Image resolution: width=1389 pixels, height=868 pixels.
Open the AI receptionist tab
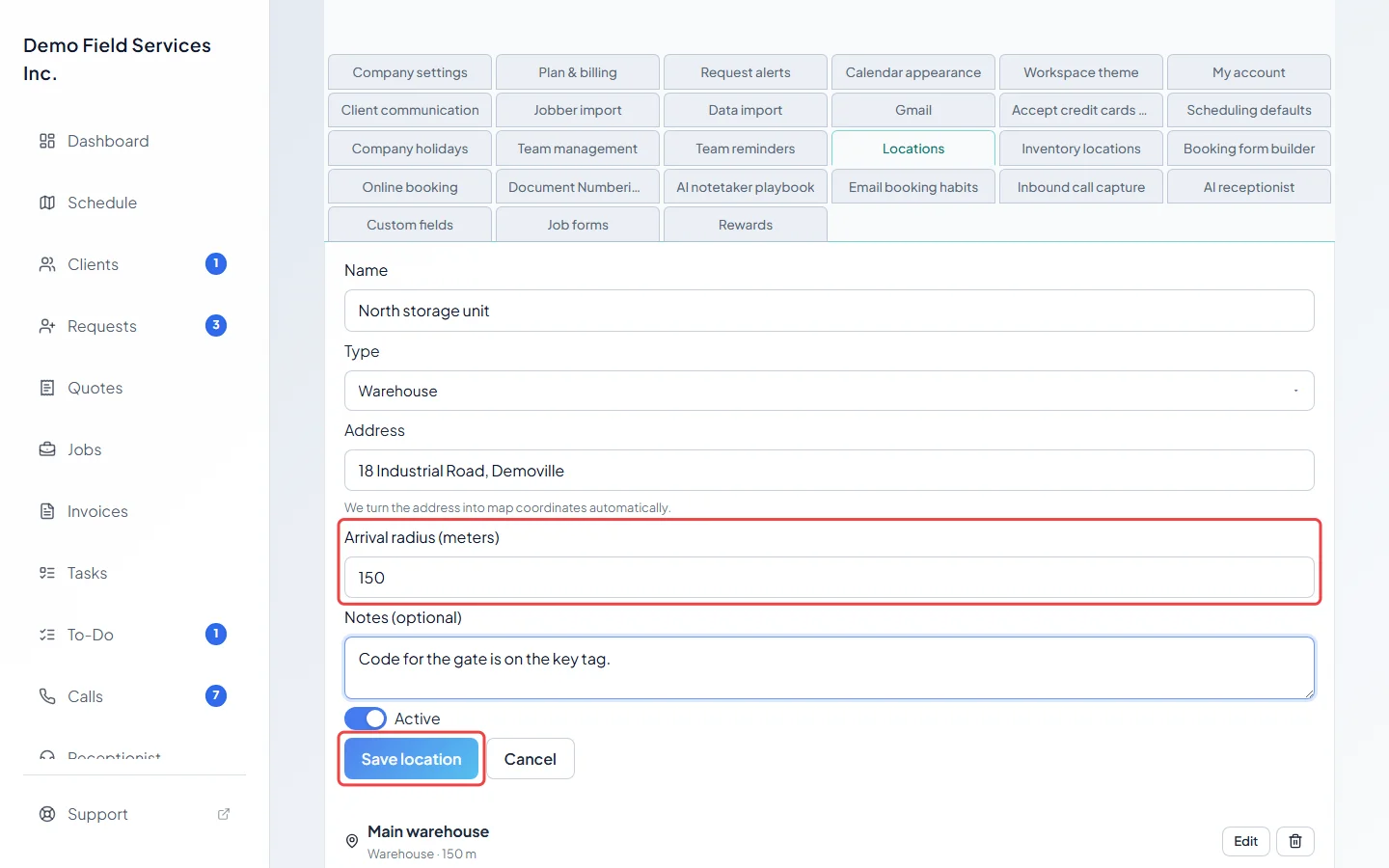[1249, 187]
